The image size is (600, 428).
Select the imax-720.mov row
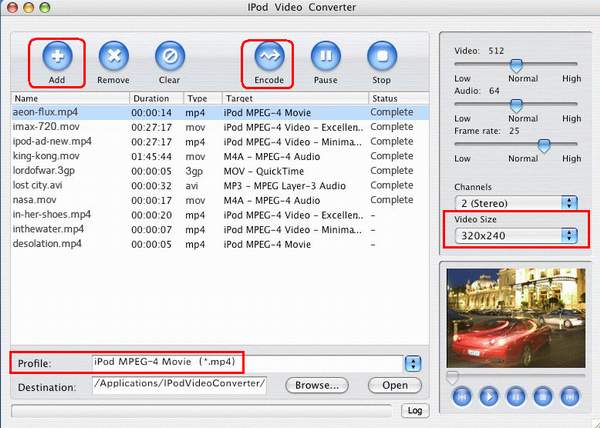click(220, 127)
